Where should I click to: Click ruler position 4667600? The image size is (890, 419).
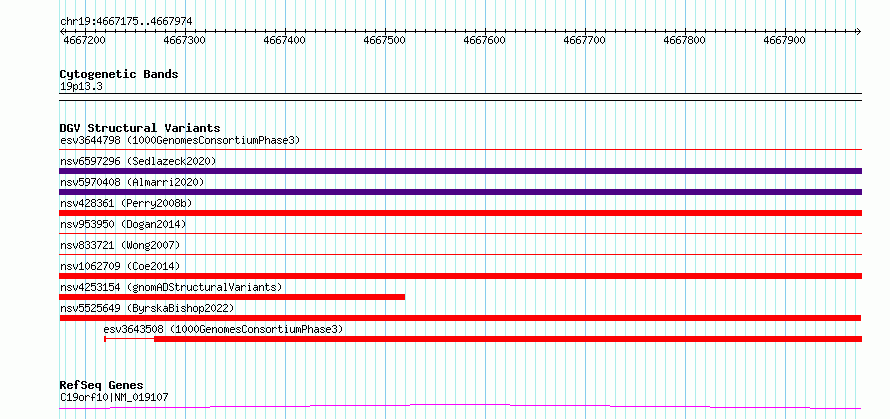coord(485,40)
